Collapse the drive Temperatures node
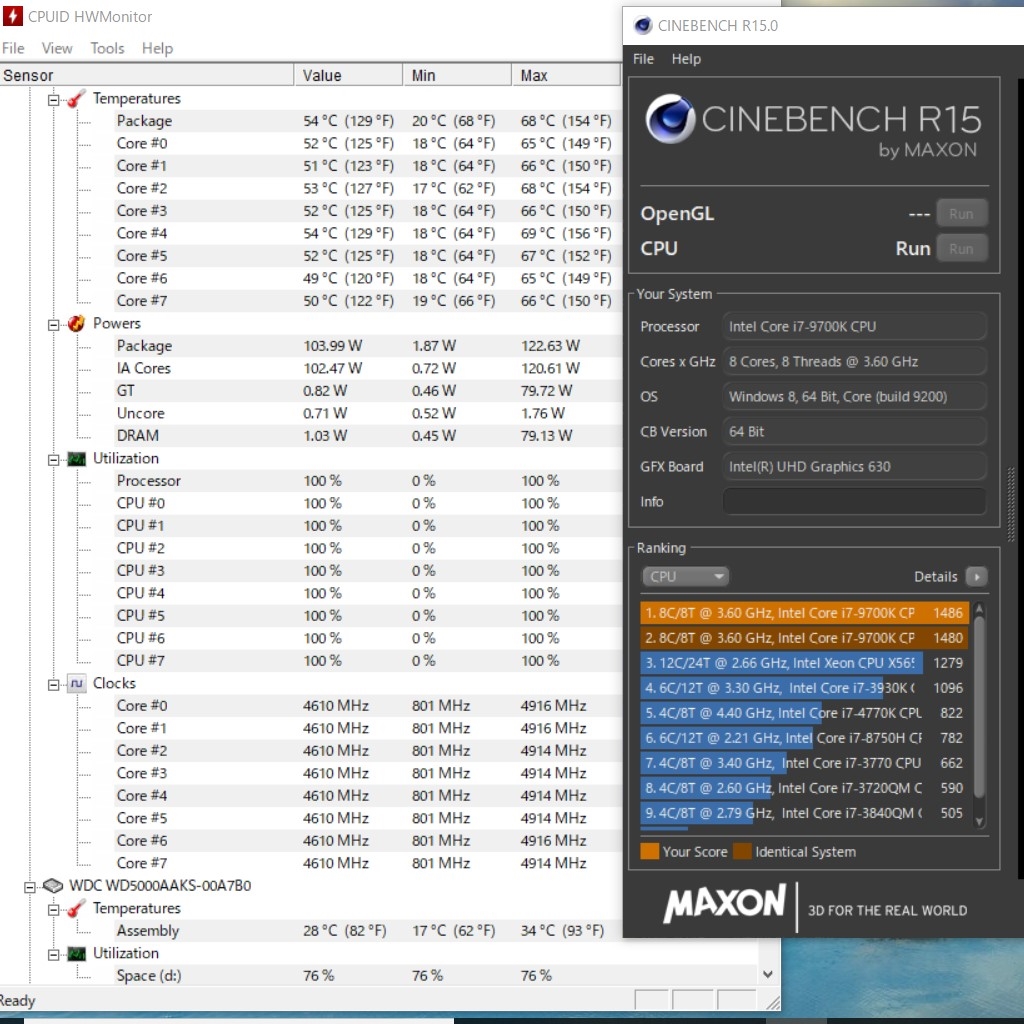This screenshot has height=1024, width=1024. 54,910
